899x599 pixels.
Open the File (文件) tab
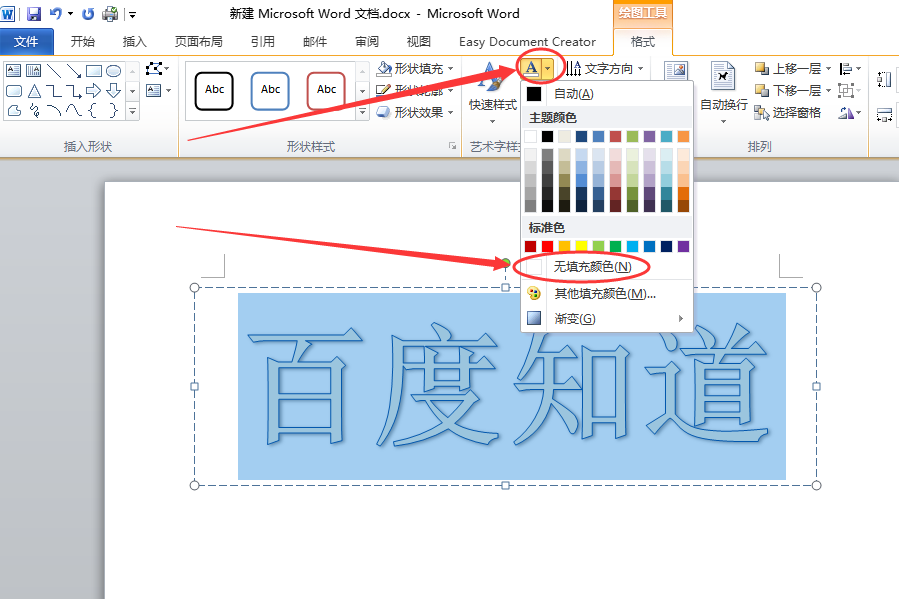pyautogui.click(x=26, y=42)
